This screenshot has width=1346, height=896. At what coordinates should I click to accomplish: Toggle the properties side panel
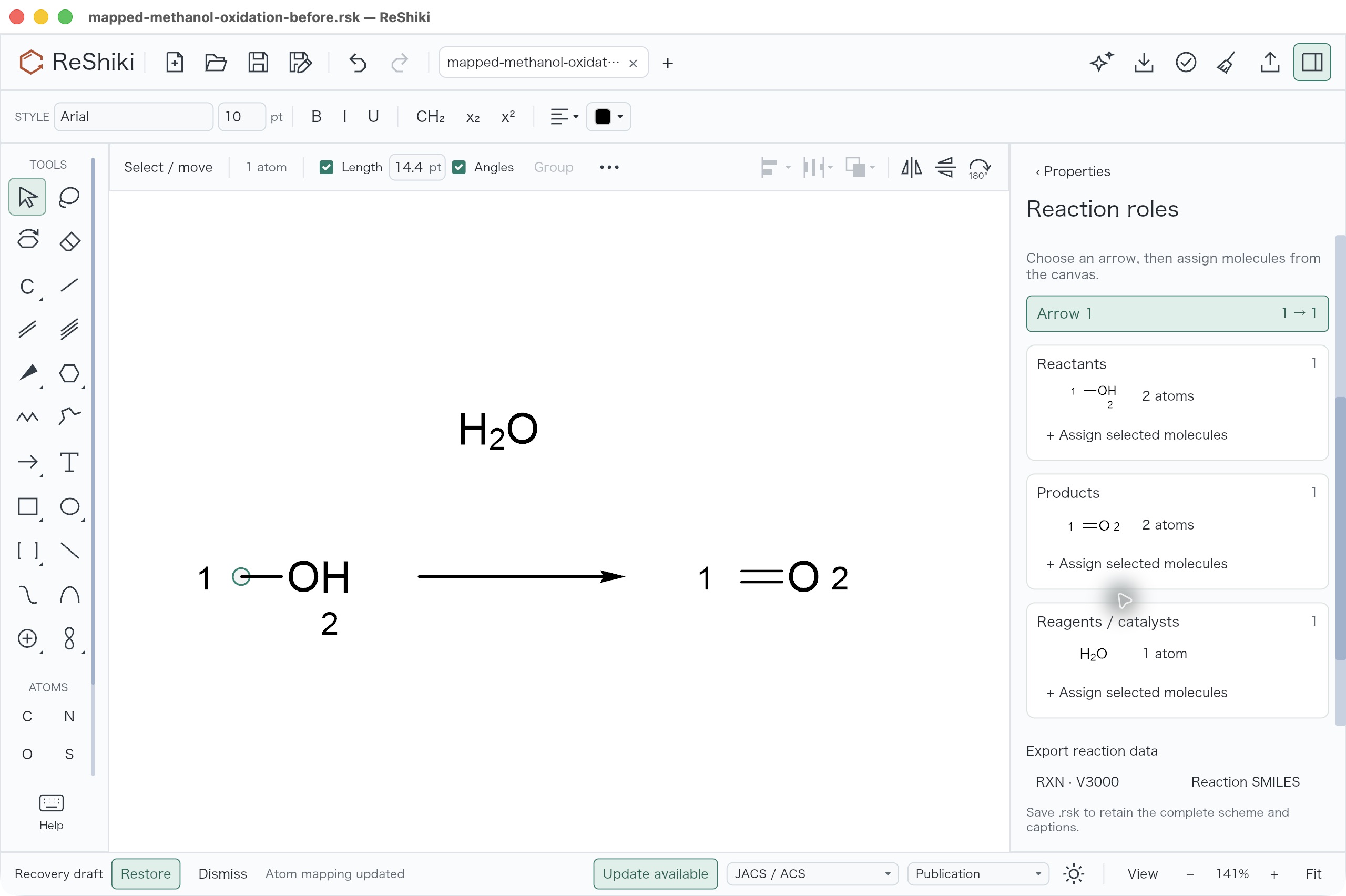click(1312, 62)
